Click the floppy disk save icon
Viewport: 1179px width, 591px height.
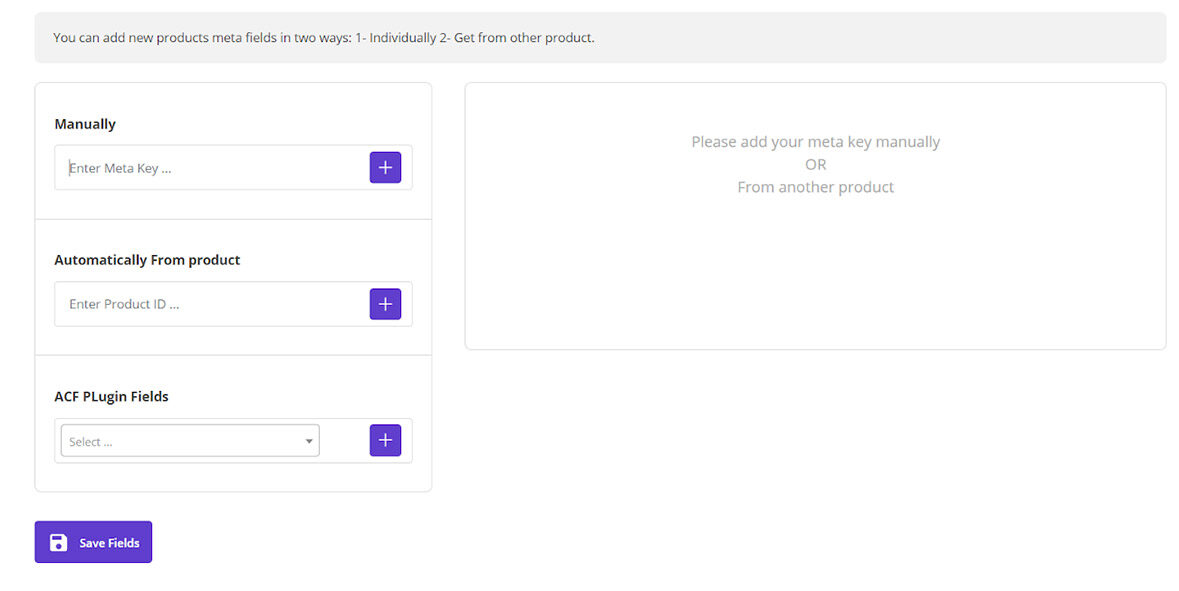coord(59,542)
